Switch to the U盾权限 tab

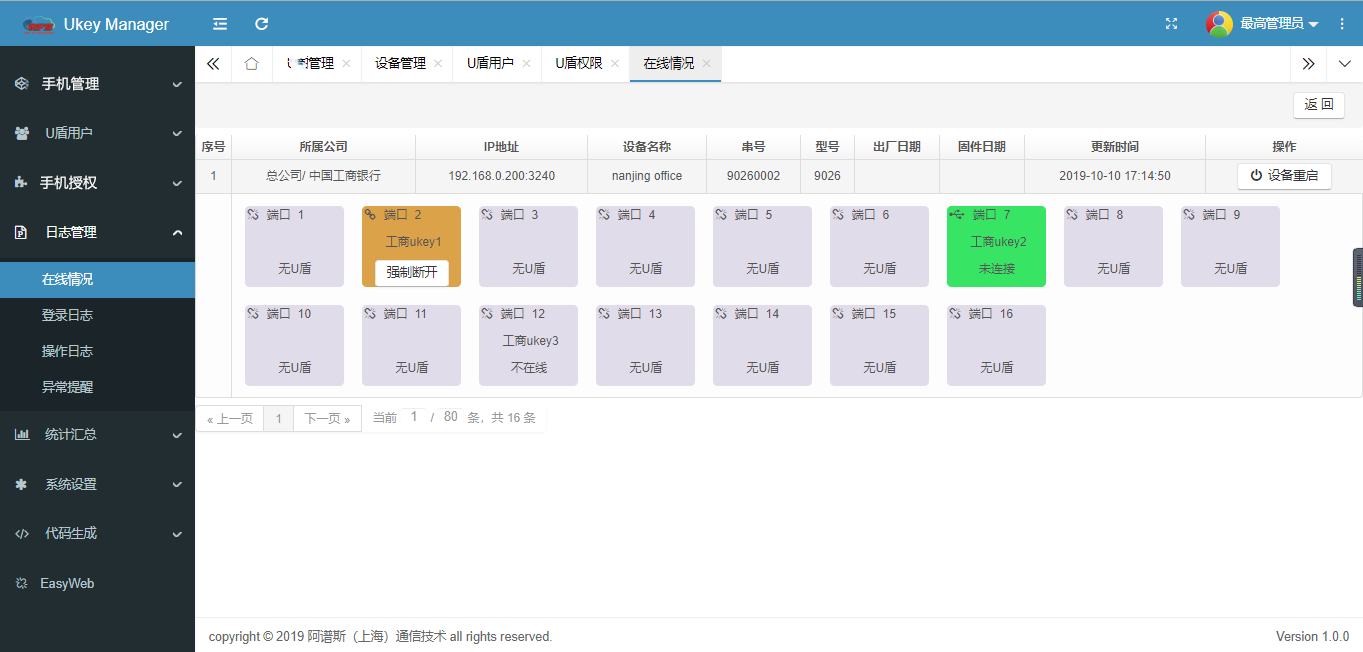click(x=579, y=63)
